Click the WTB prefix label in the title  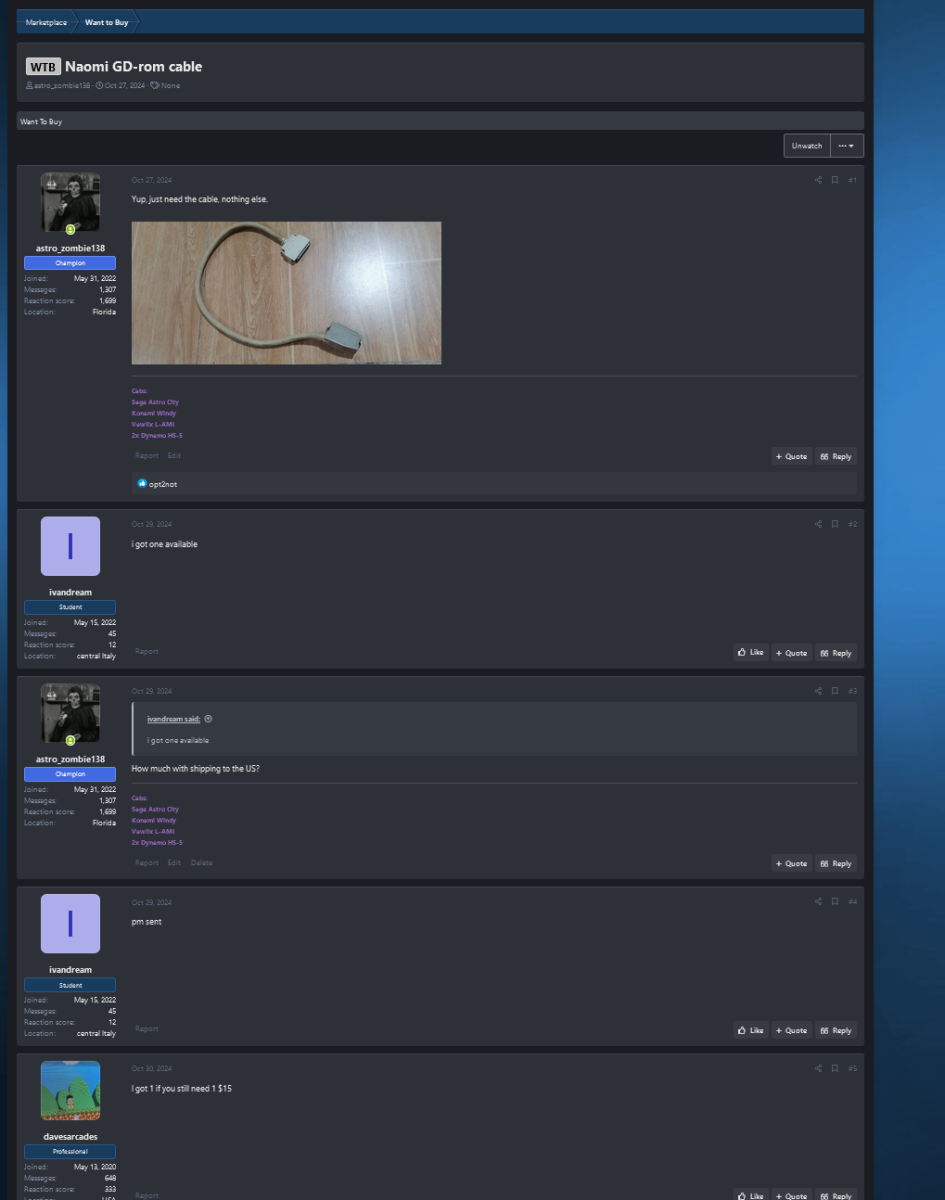tap(43, 67)
